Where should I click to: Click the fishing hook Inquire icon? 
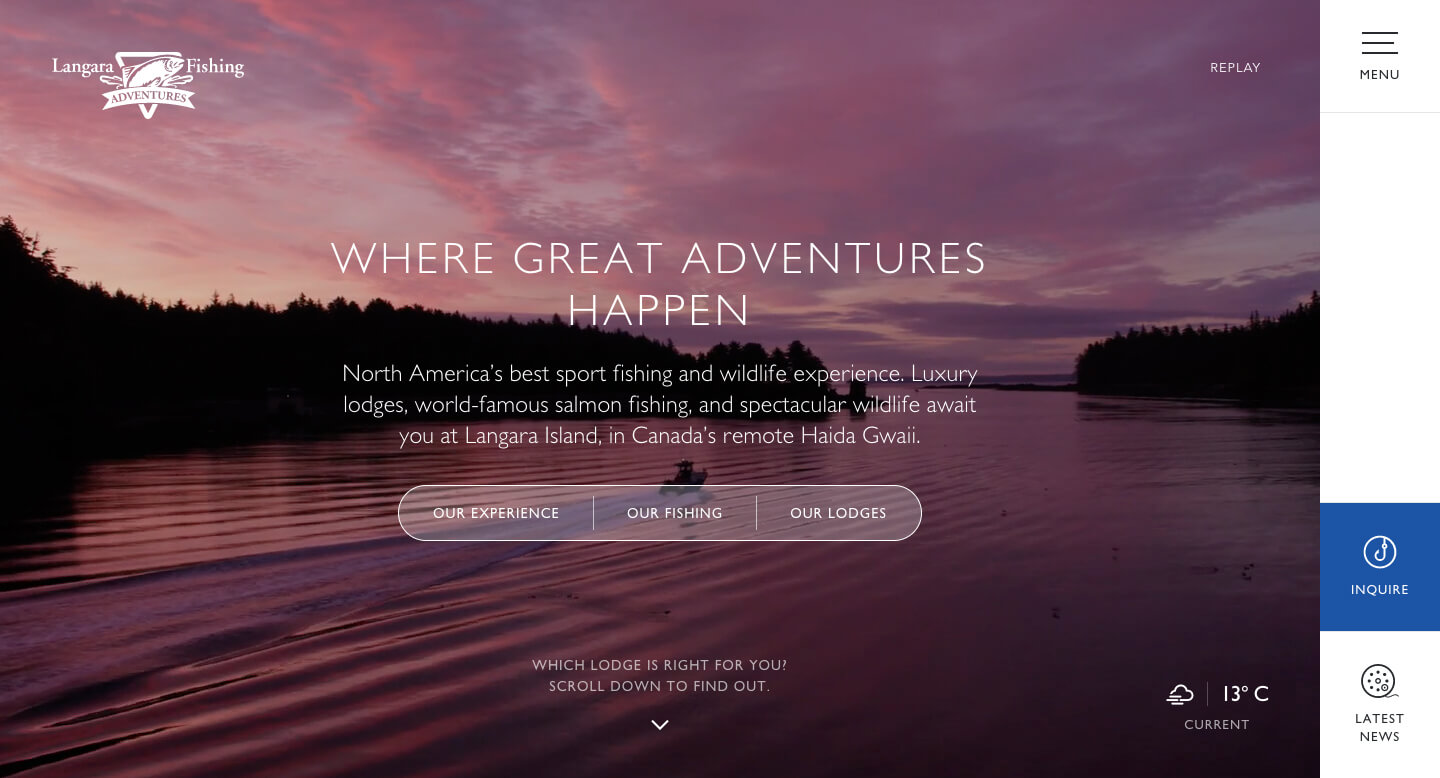1379,552
